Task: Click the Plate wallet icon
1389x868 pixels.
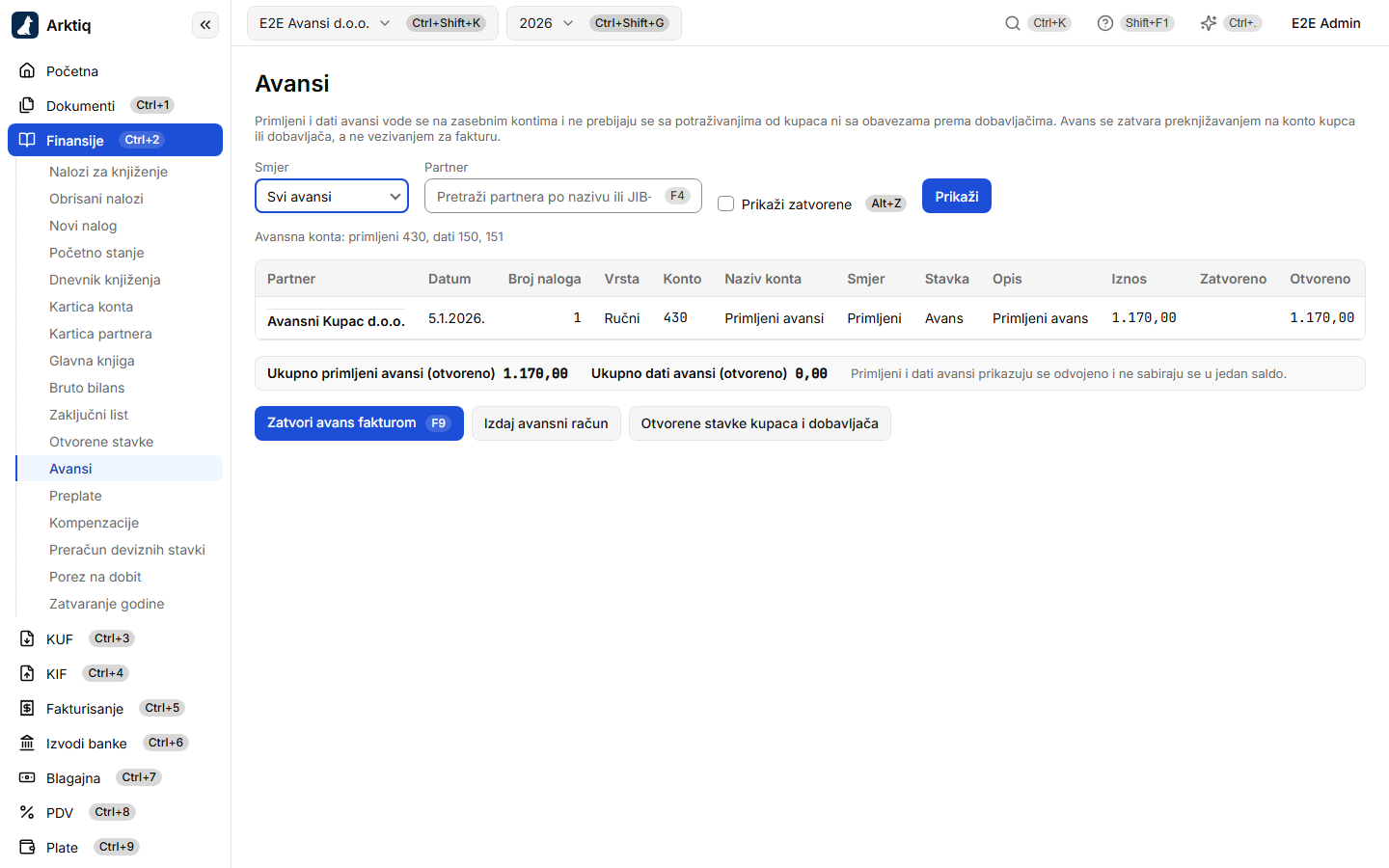Action: 27,847
